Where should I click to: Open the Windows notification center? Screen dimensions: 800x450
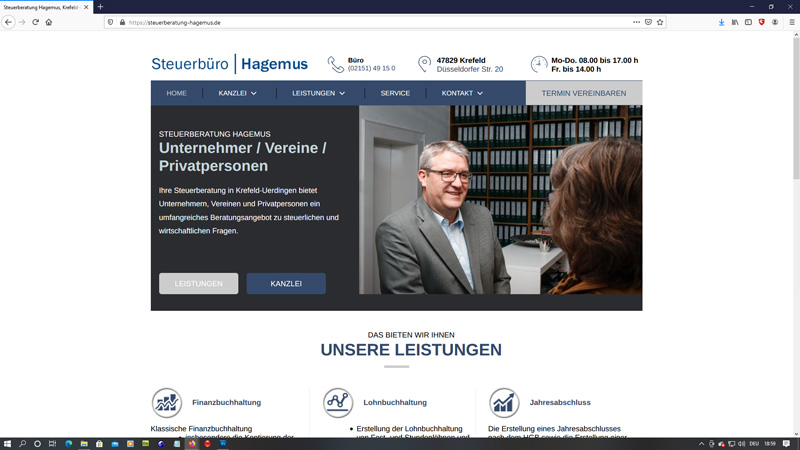(x=786, y=444)
